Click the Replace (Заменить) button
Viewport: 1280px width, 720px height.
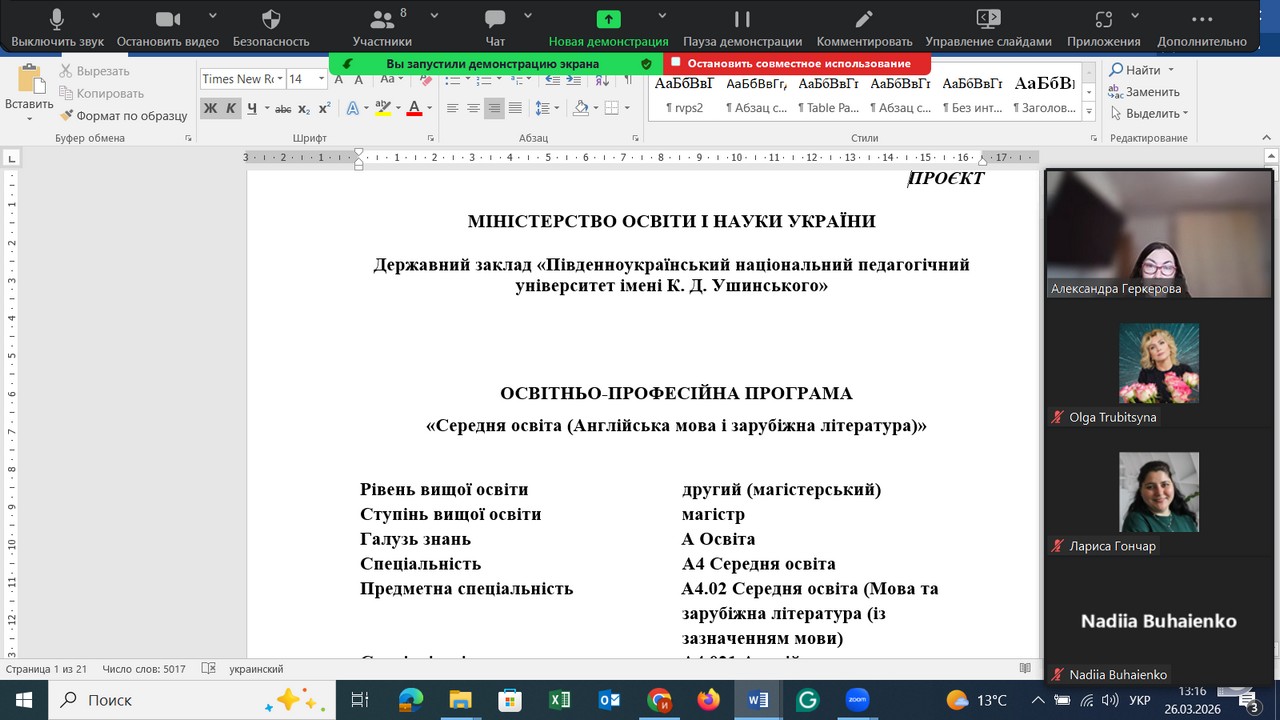pos(1144,92)
